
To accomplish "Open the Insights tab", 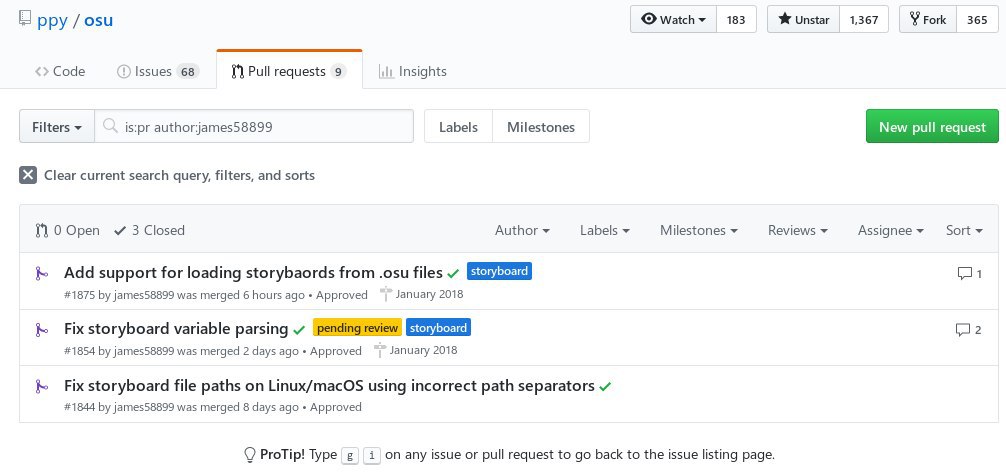I will click(x=413, y=71).
